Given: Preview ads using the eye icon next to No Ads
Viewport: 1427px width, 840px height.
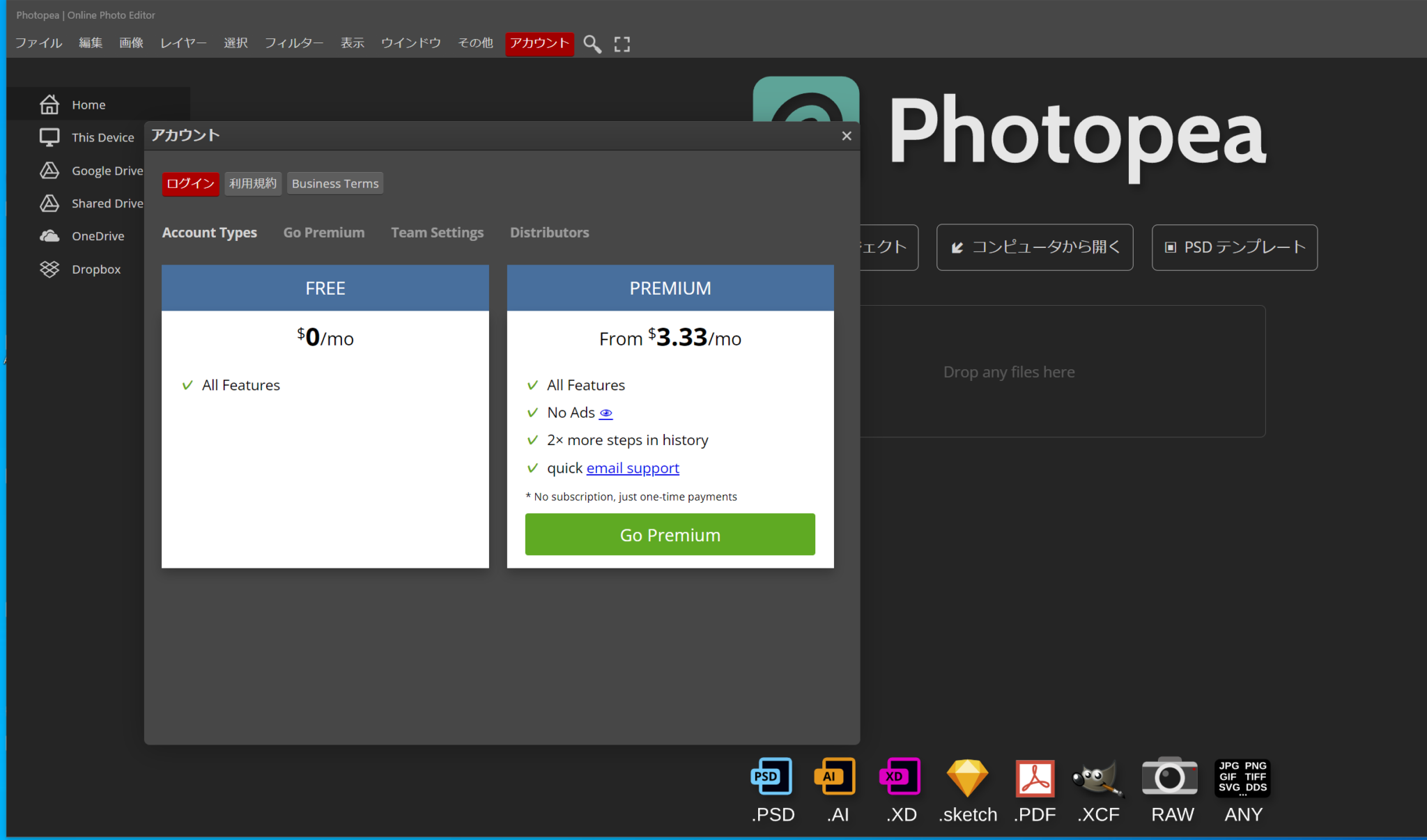Looking at the screenshot, I should coord(605,413).
